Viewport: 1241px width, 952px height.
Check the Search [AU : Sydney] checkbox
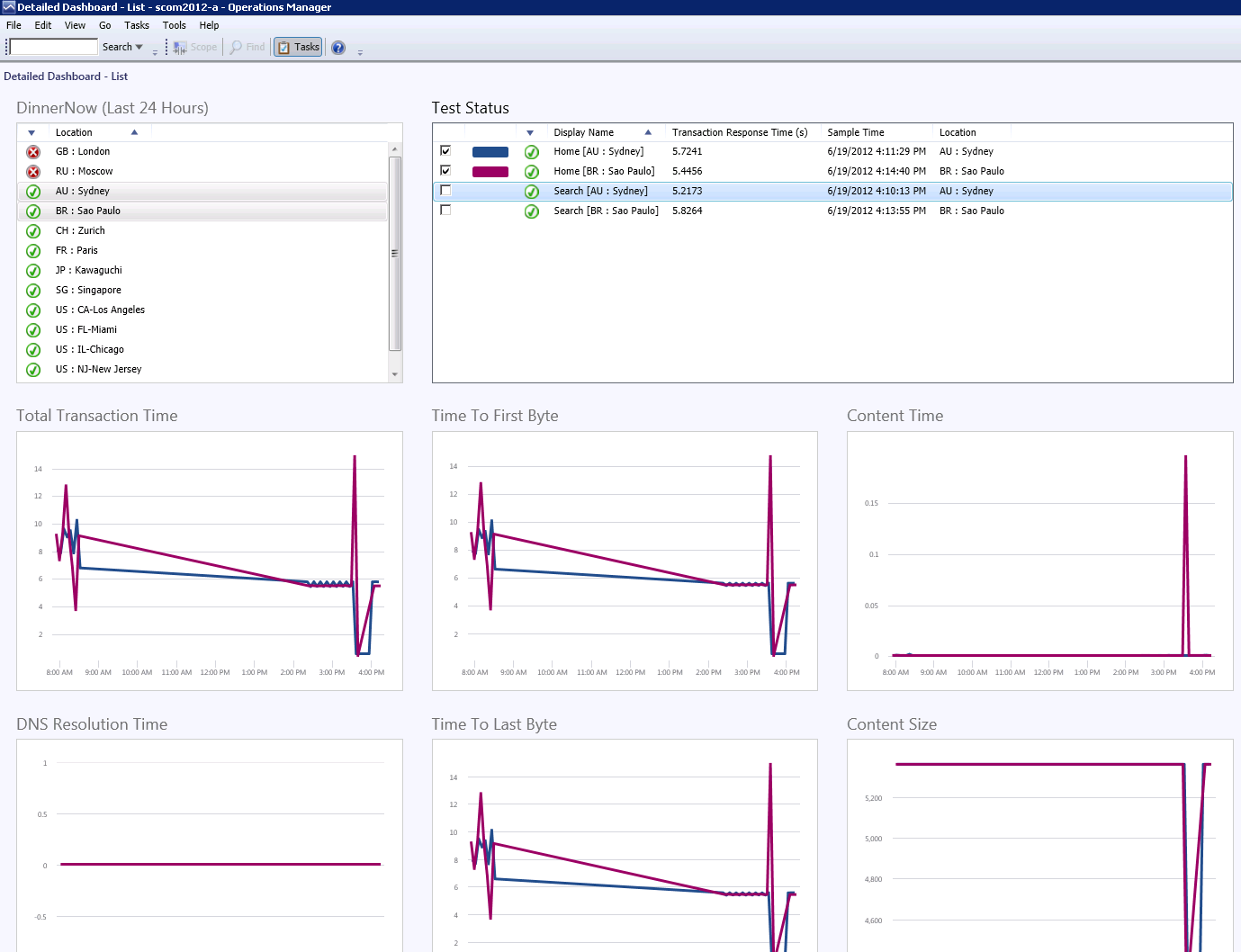tap(445, 190)
